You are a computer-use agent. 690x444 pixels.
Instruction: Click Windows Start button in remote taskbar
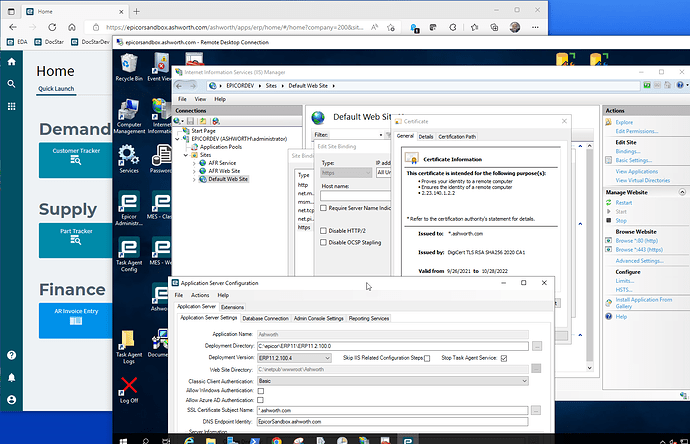coord(123,440)
